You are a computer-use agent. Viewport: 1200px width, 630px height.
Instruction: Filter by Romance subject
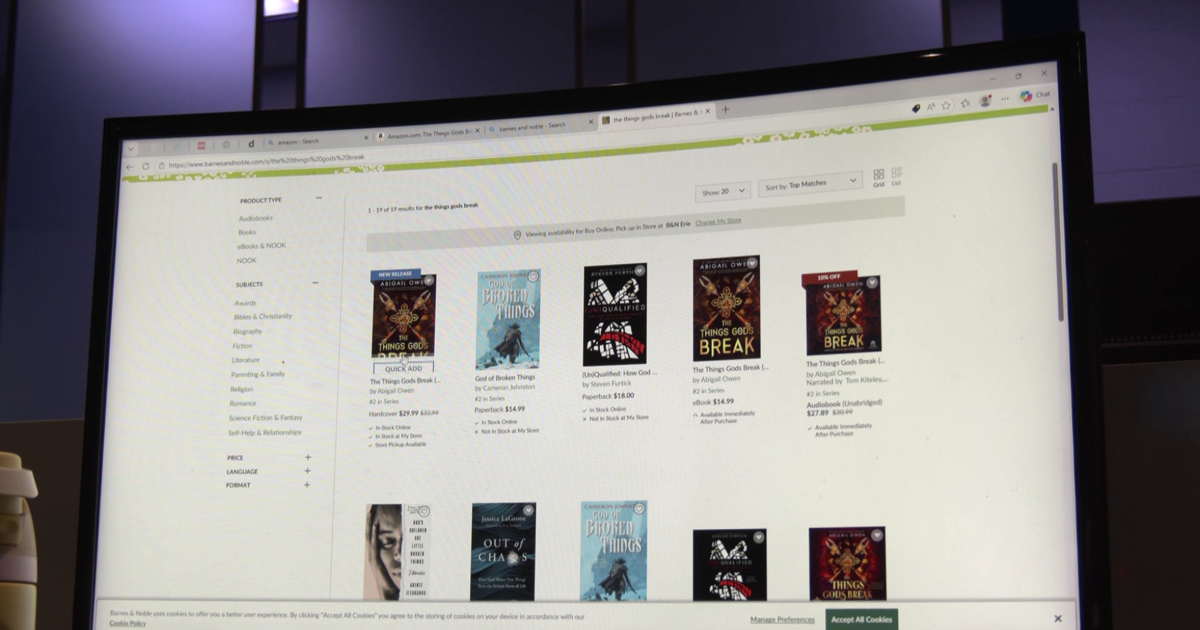[x=242, y=403]
